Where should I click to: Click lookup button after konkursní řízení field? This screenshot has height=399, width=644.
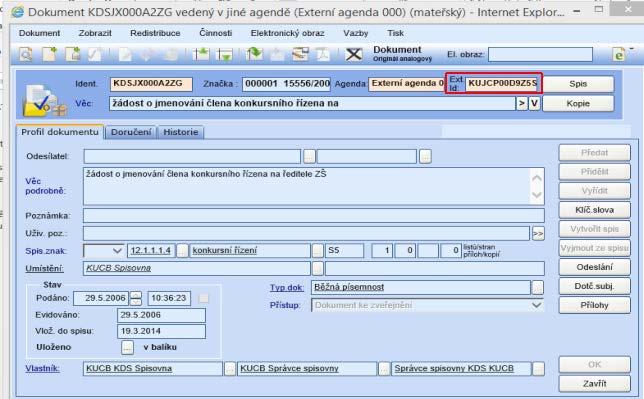[317, 251]
